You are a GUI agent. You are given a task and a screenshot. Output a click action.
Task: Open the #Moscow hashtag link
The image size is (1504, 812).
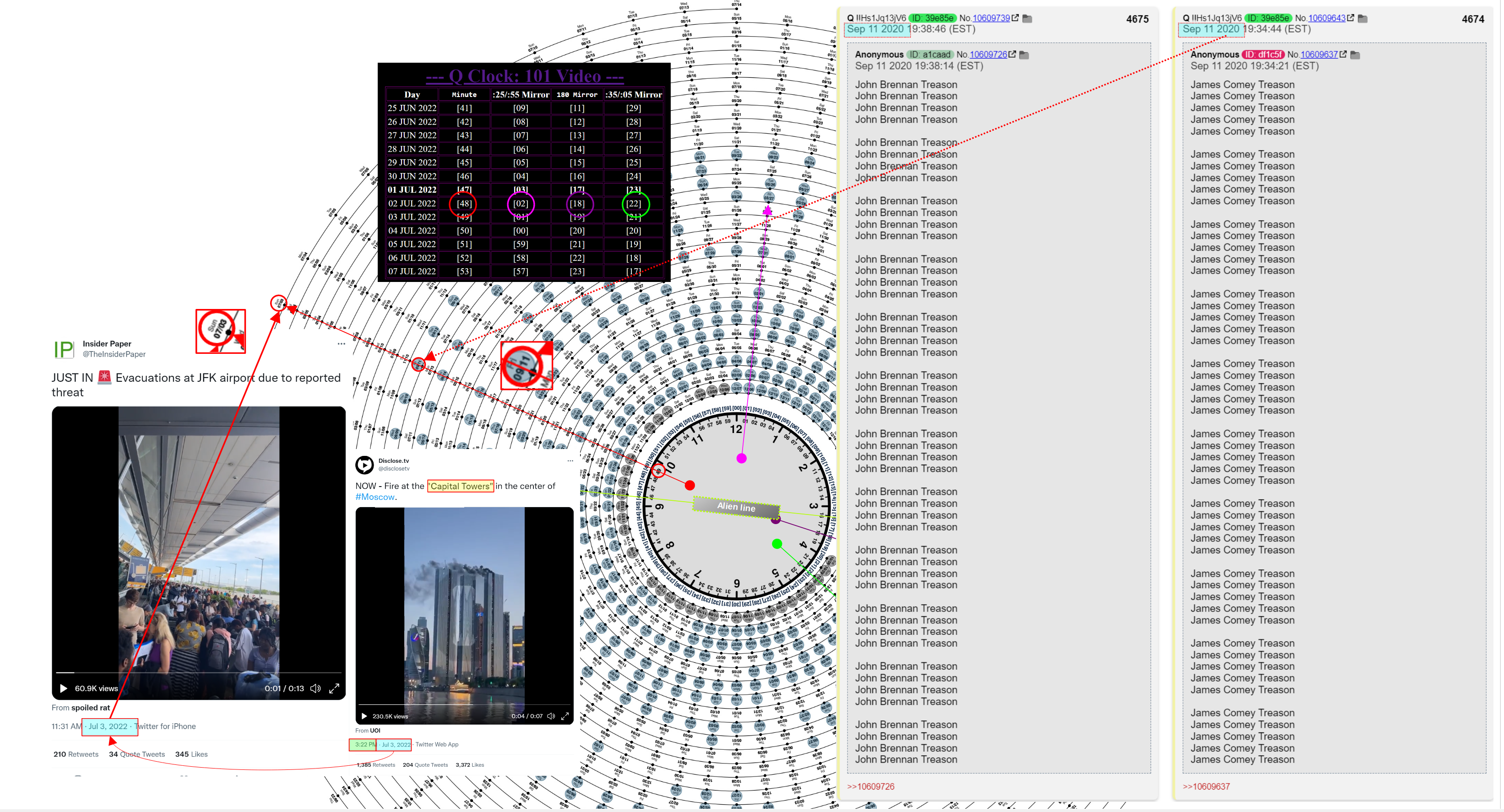click(375, 497)
